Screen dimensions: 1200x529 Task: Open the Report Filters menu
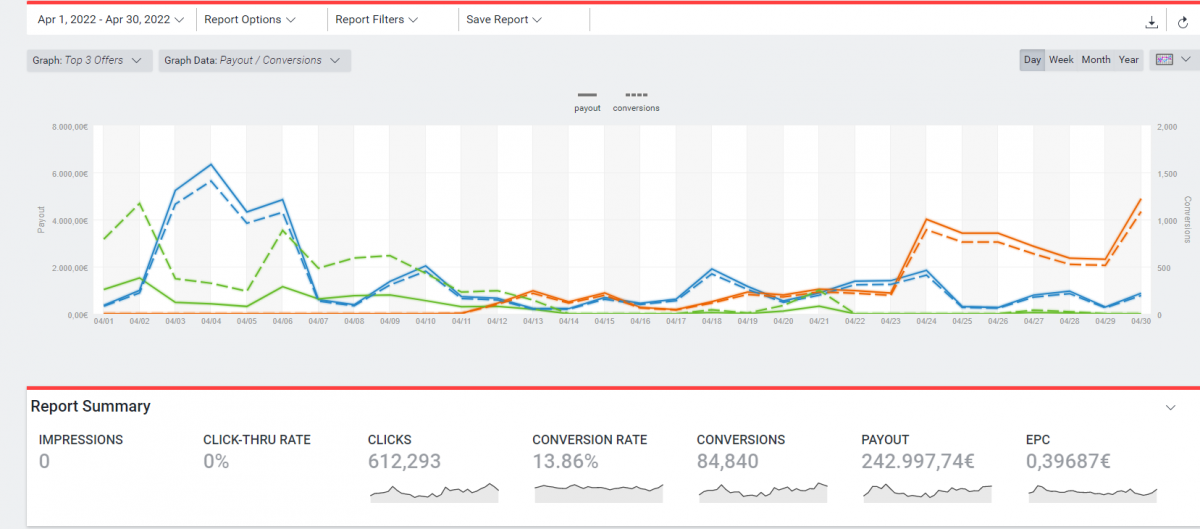[376, 20]
